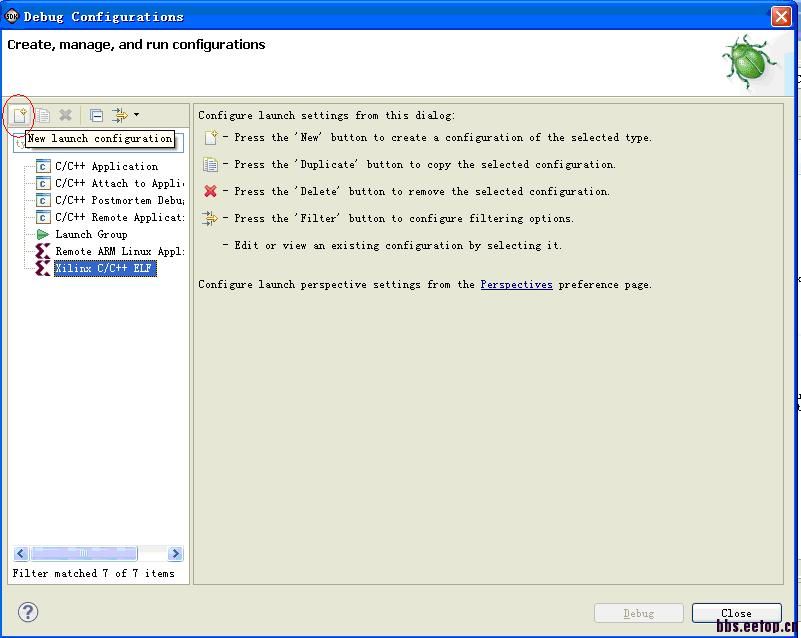
Task: Select C/C++ Application configuration type
Action: coord(107,166)
